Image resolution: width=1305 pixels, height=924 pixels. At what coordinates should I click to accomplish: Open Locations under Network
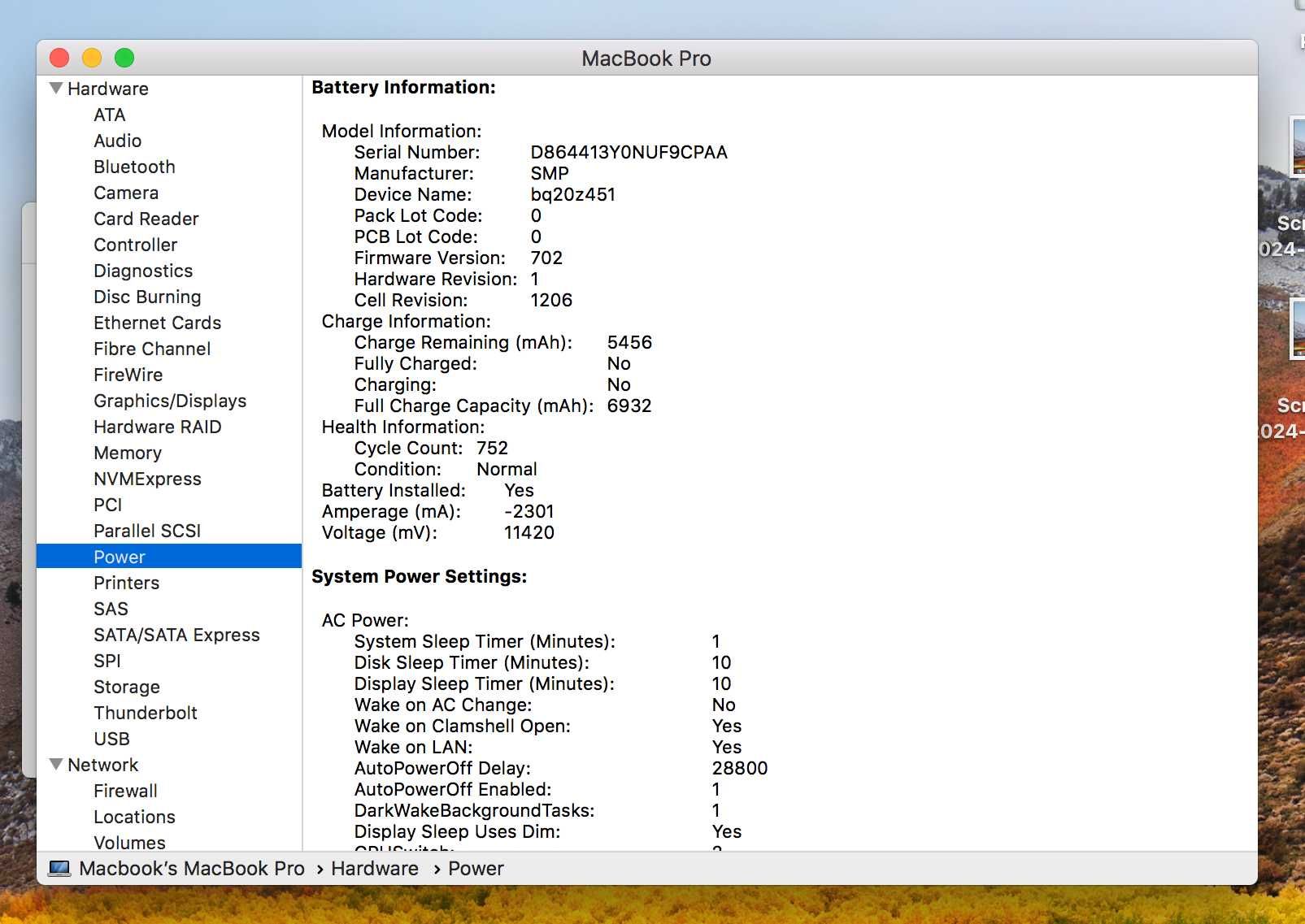134,817
